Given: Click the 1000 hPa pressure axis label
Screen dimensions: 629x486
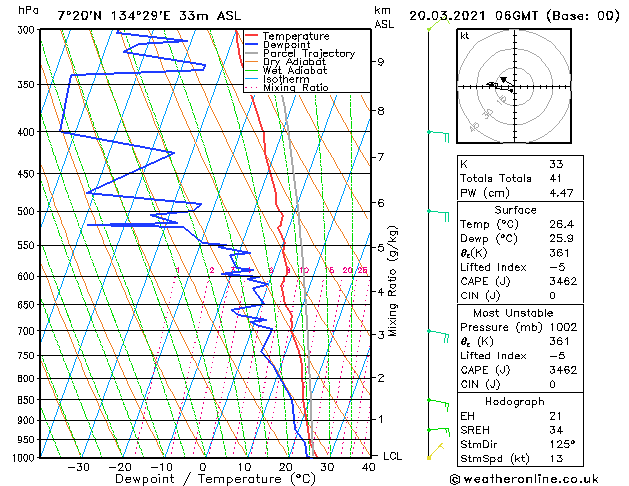Looking at the screenshot, I should click(x=26, y=458).
